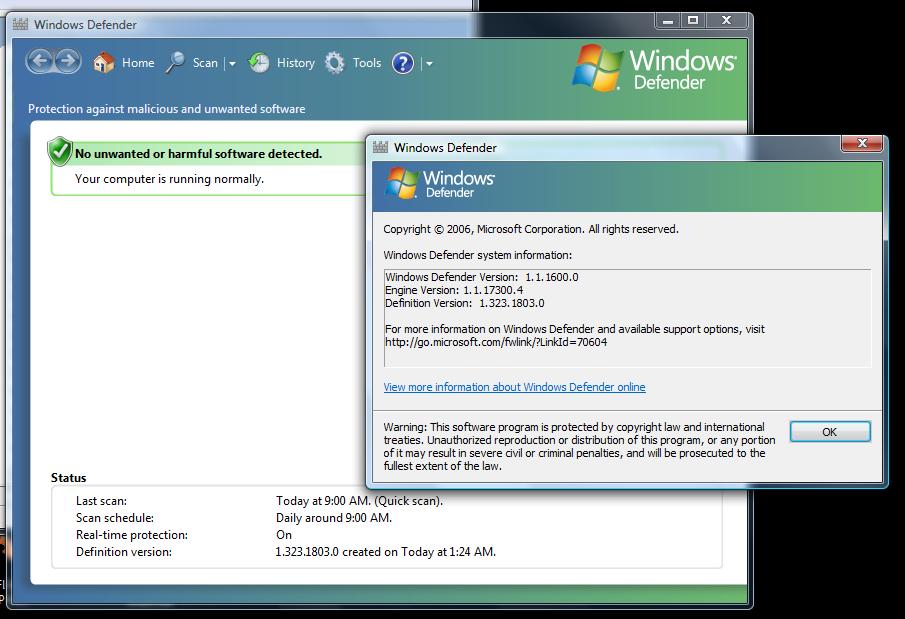Click the Home house icon
Screen dimensions: 905x619
(103, 63)
